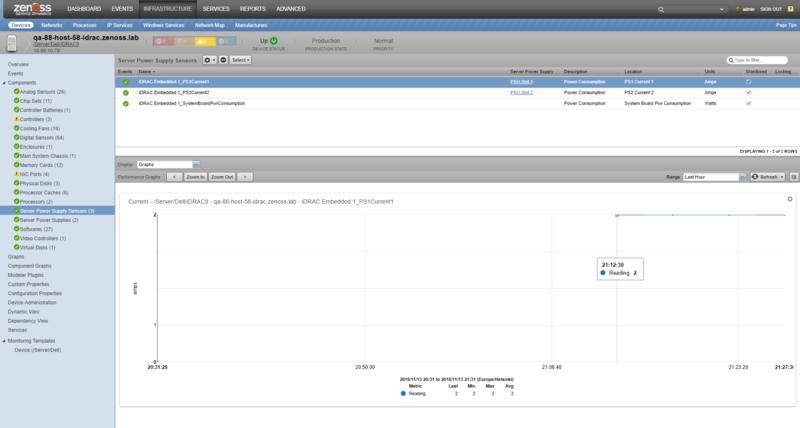Toggle Monitored checkbox for PS2Current2

pyautogui.click(x=748, y=93)
